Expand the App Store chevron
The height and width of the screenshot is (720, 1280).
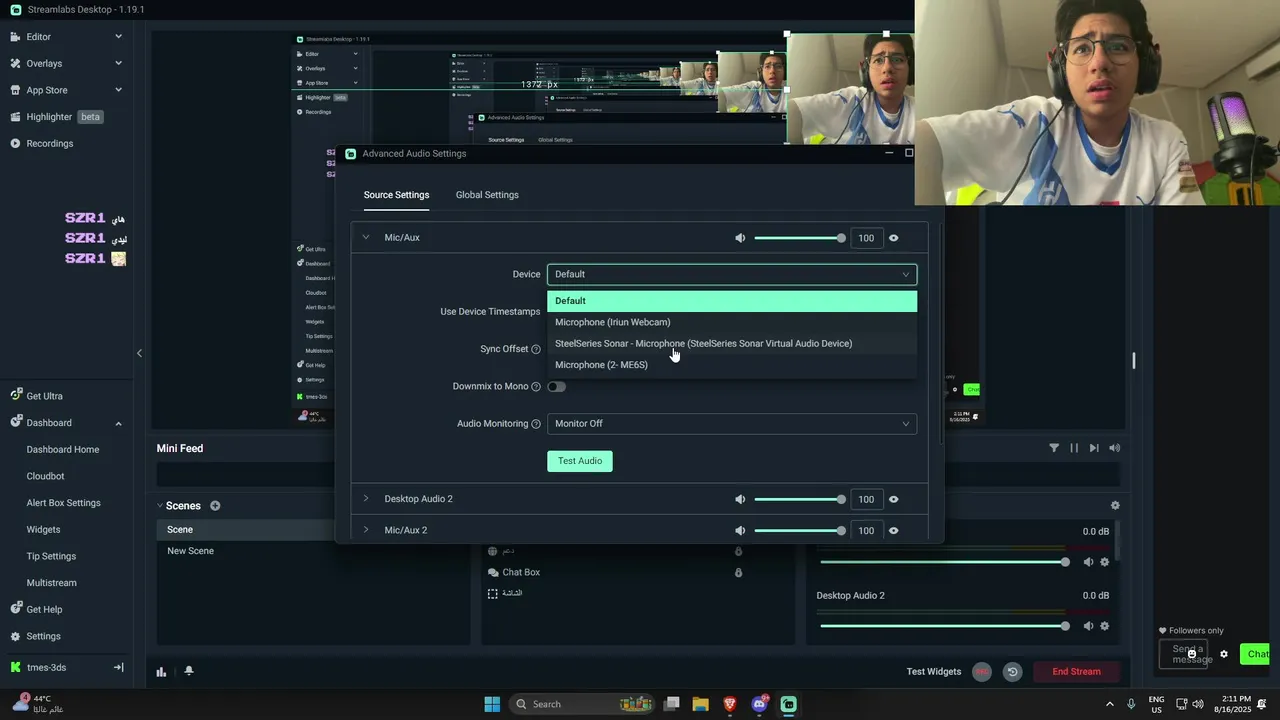pyautogui.click(x=118, y=90)
